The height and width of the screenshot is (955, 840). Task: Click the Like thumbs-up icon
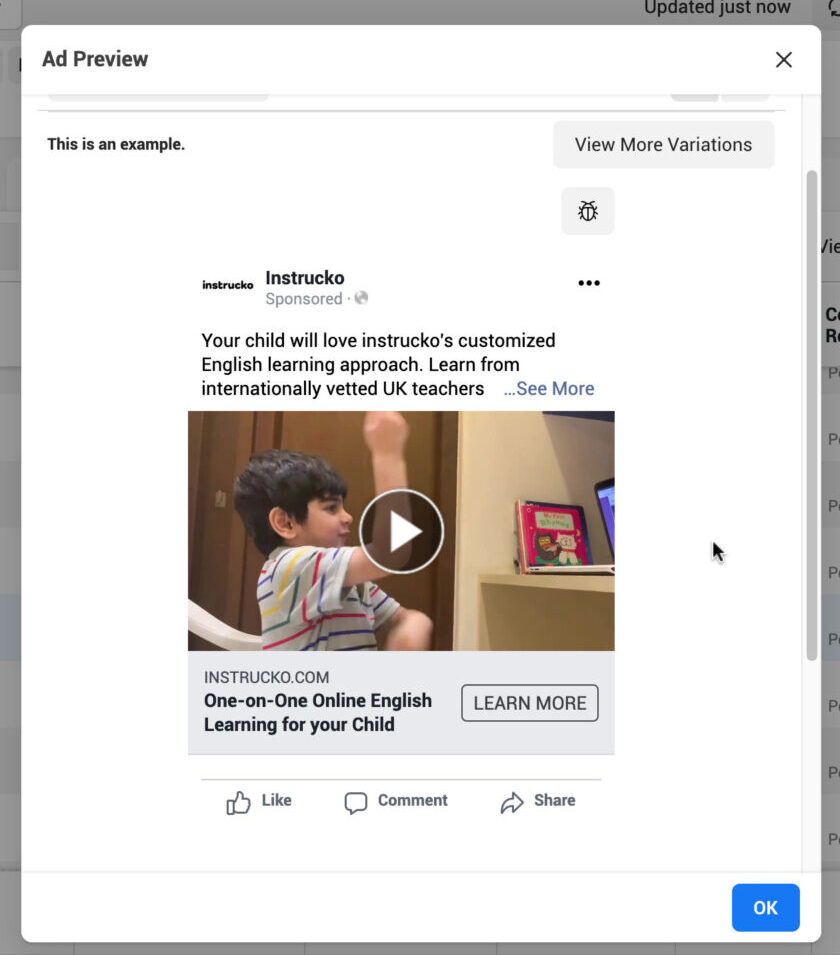238,803
